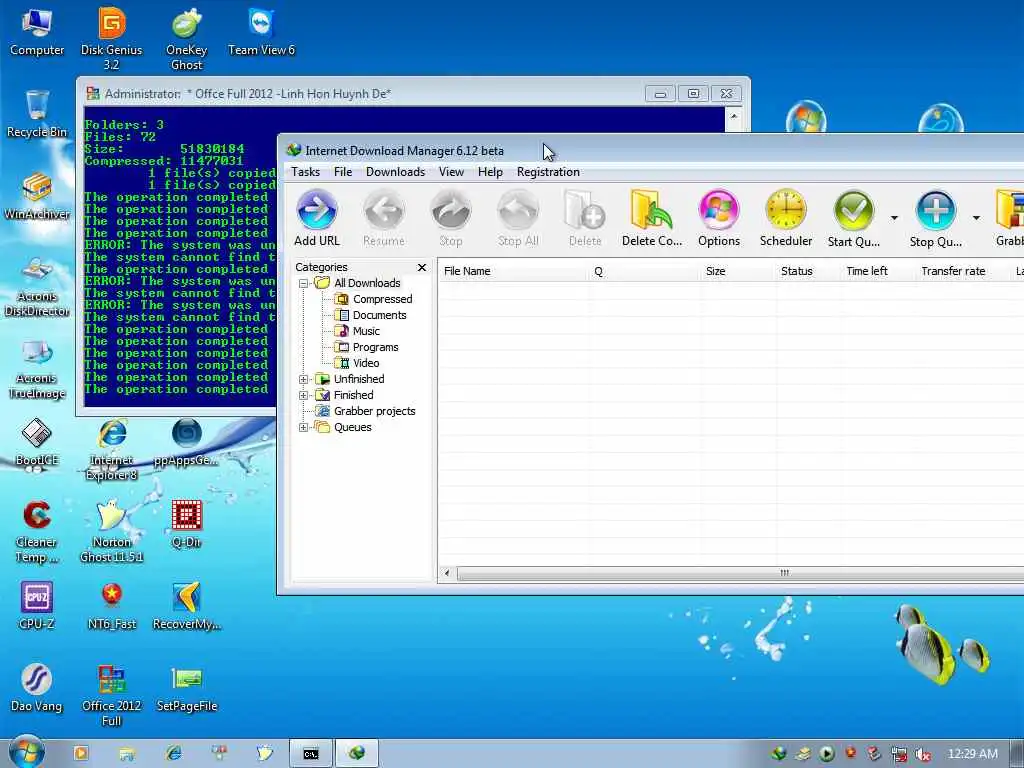The image size is (1024, 768).
Task: Open the Start Queue dropdown arrow
Action: (x=894, y=218)
